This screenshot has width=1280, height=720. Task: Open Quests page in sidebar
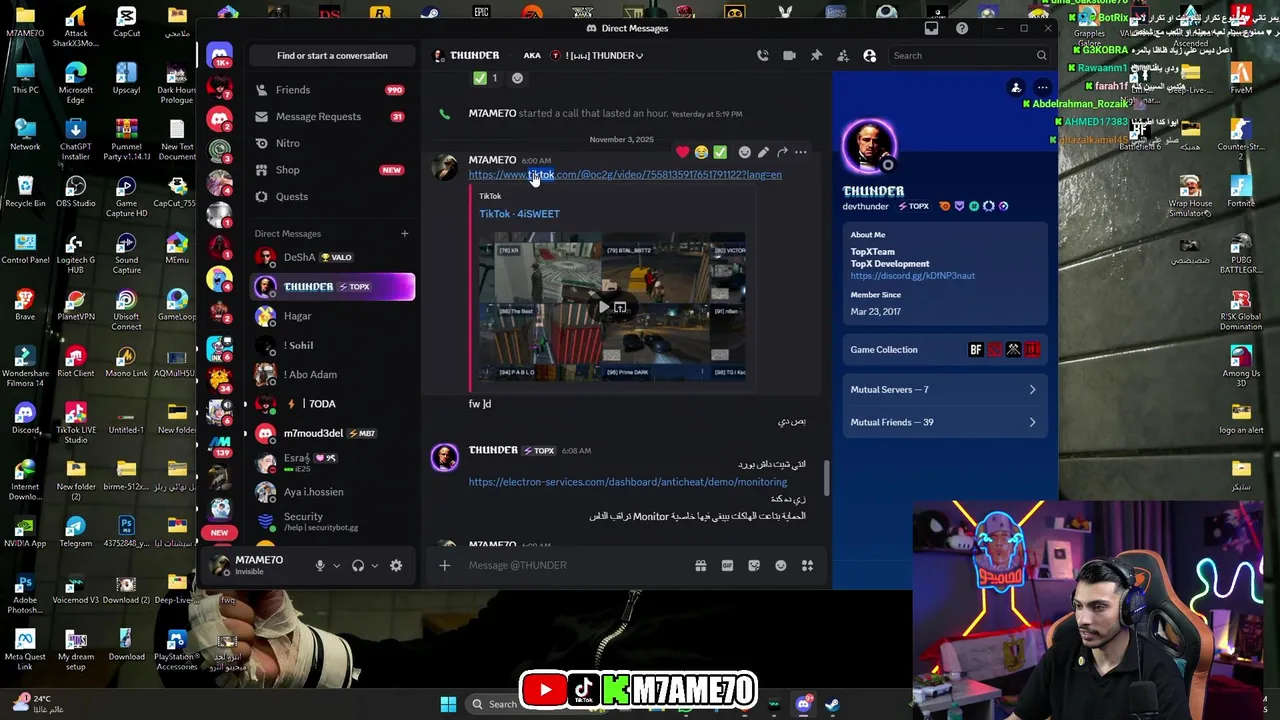tap(331, 196)
